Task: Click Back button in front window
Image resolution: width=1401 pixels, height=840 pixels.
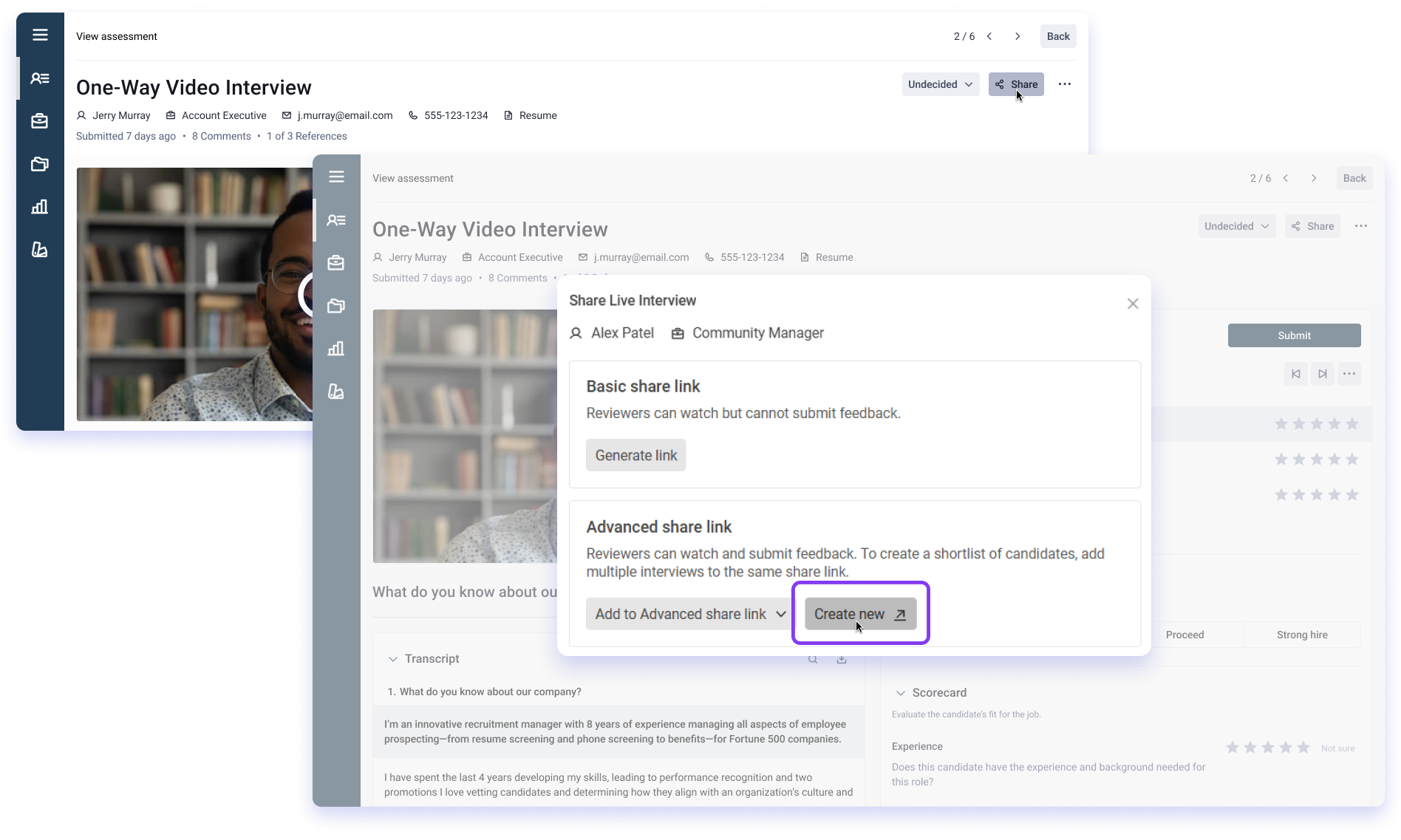Action: point(1354,178)
